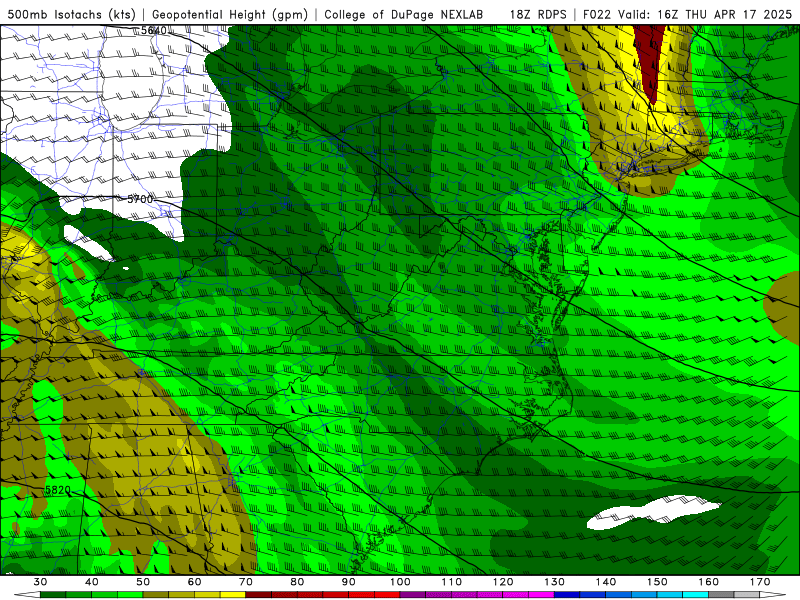This screenshot has width=800, height=600.
Task: Click the "F022 Valid: 16Z THU APR 17 2025" text
Action: click(x=687, y=14)
